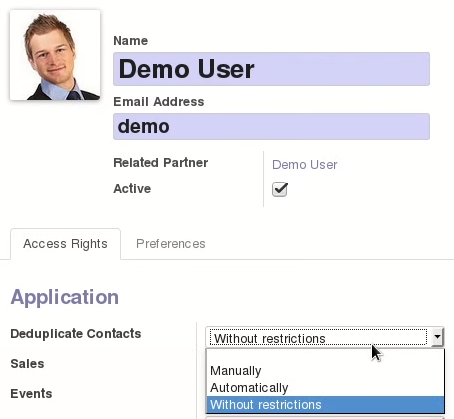Click the Sales label

(27, 364)
